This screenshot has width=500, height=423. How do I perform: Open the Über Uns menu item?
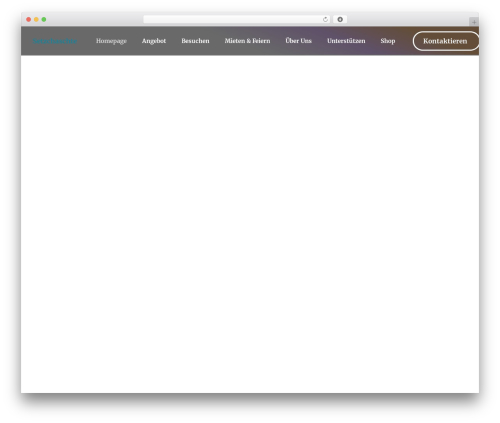[299, 41]
